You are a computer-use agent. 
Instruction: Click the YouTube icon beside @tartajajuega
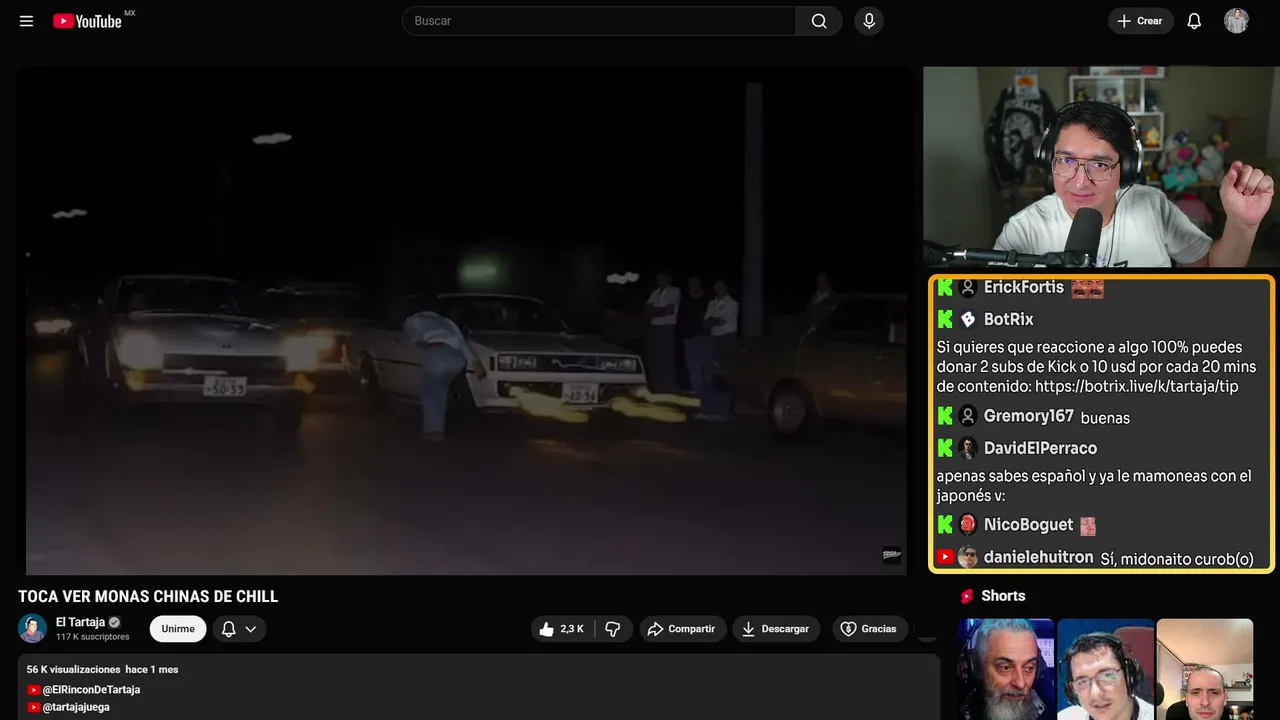point(34,707)
